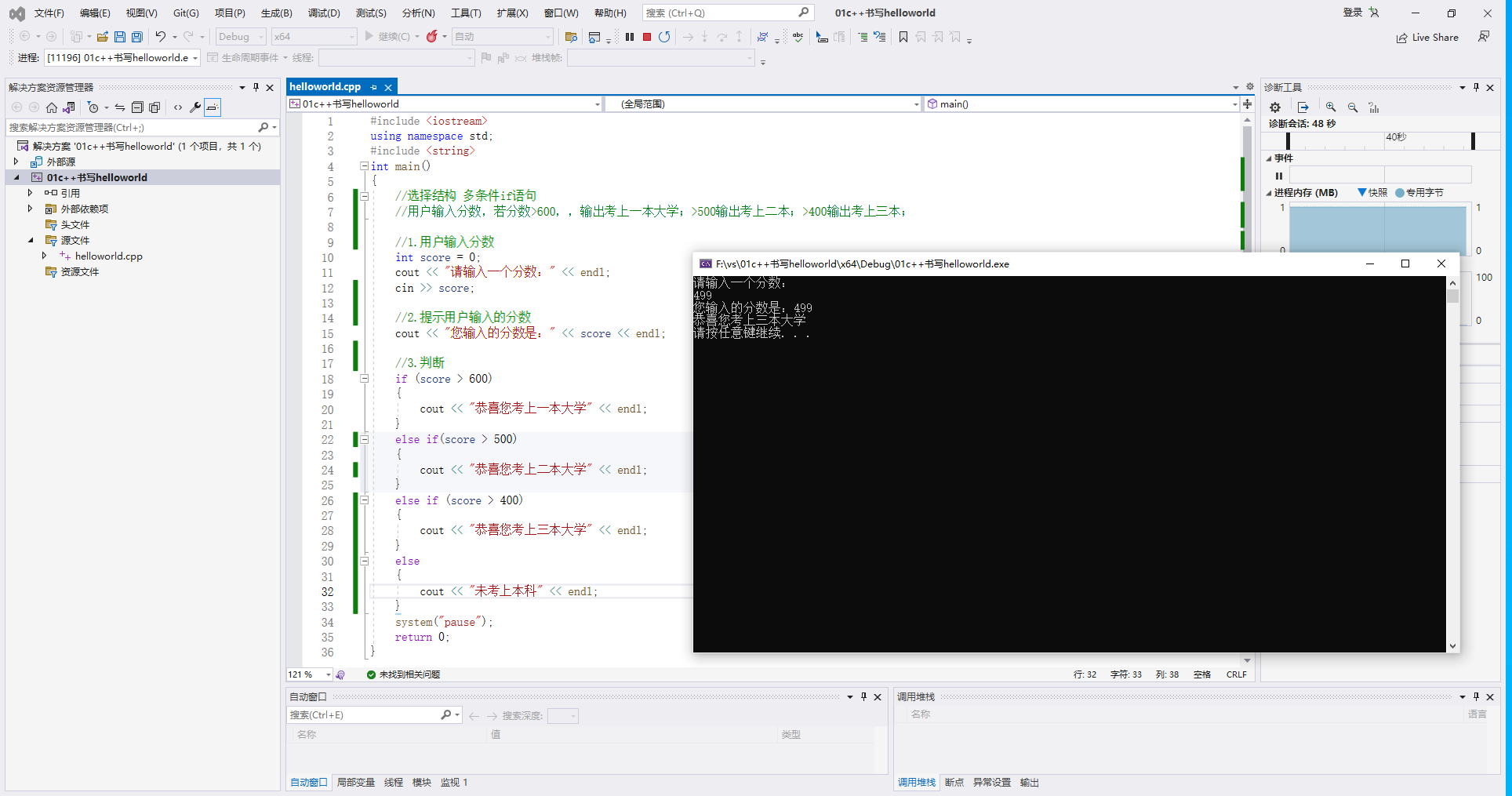Toggle the Preview Selected Items icon
Viewport: 1512px width, 796px height.
(x=213, y=107)
